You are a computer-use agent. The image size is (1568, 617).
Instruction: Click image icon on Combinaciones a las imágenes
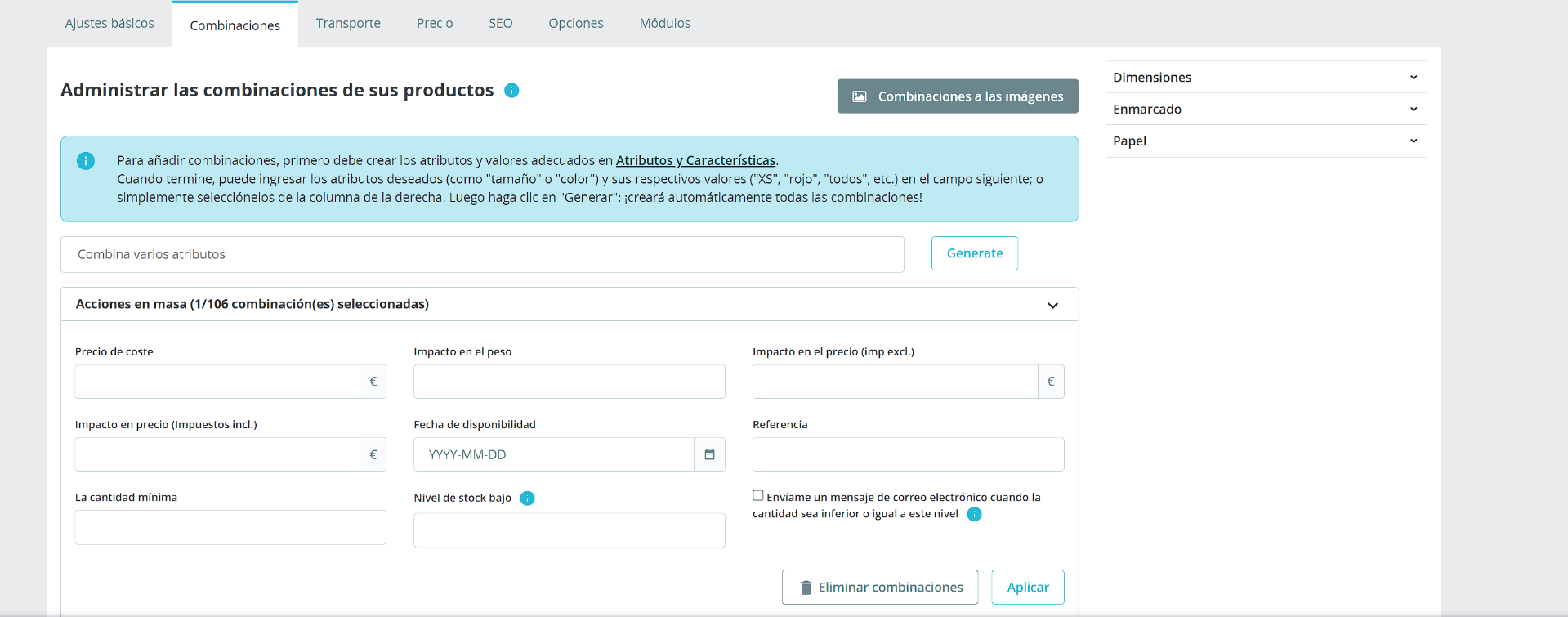(860, 96)
